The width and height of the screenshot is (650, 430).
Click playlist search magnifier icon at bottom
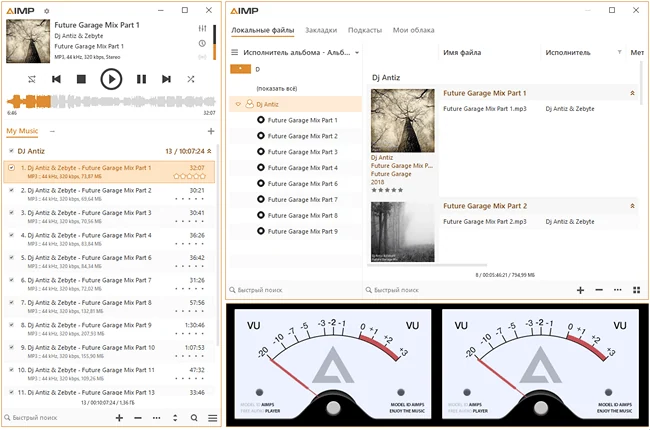pos(194,418)
